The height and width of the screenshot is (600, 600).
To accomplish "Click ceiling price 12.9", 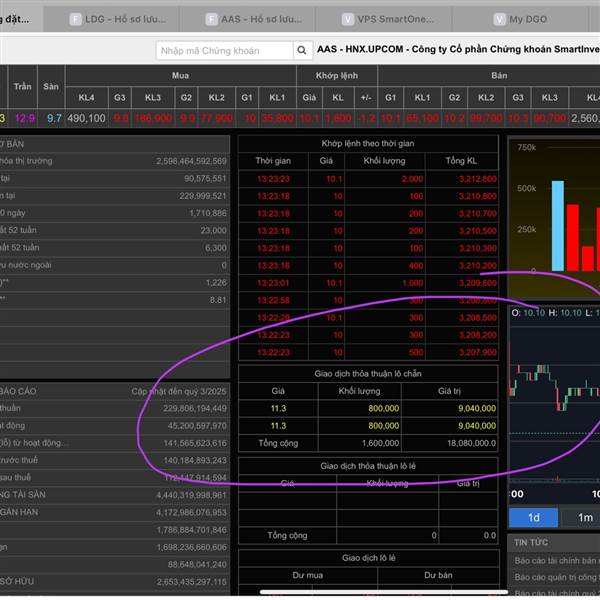I will click(25, 118).
